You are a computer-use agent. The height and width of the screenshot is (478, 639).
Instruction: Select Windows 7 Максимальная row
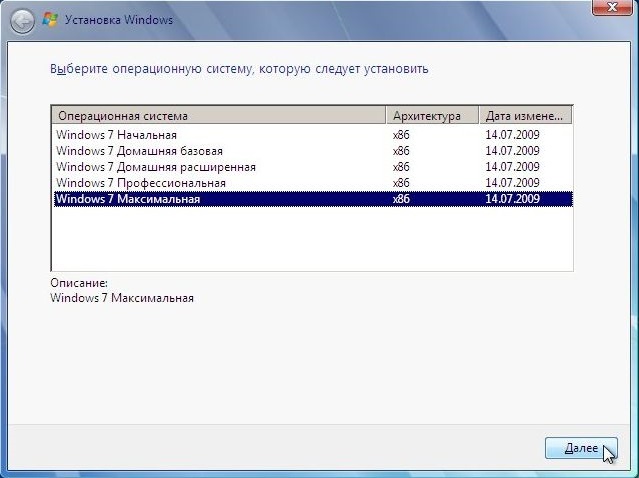(x=313, y=199)
